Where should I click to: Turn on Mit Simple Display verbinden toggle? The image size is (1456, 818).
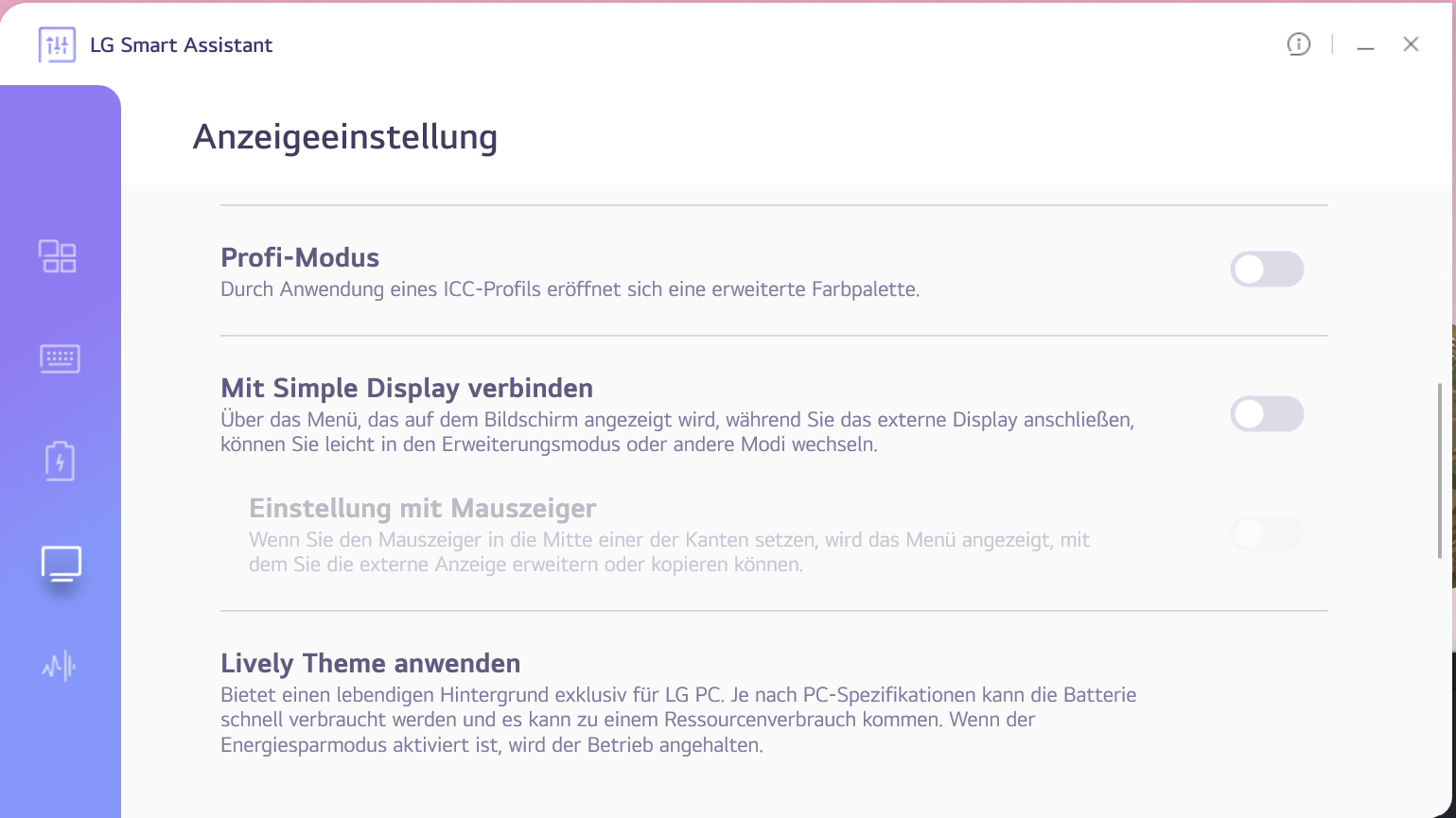[1266, 414]
